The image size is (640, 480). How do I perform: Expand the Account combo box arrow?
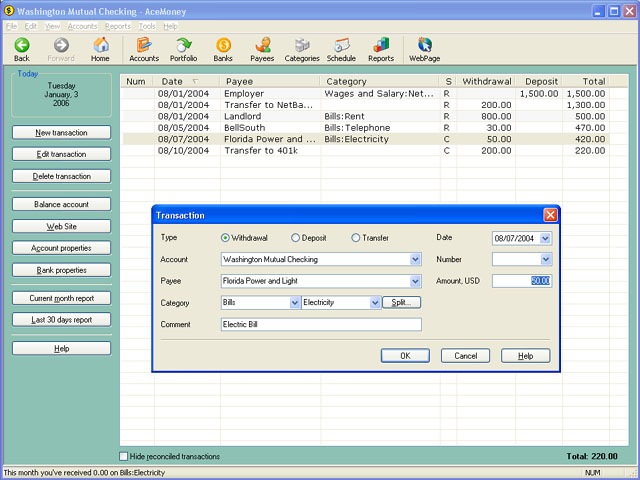click(415, 260)
